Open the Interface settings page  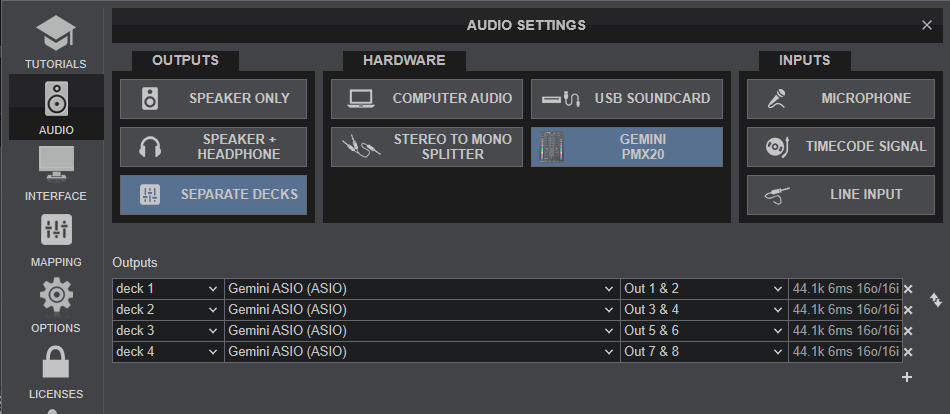coord(56,172)
